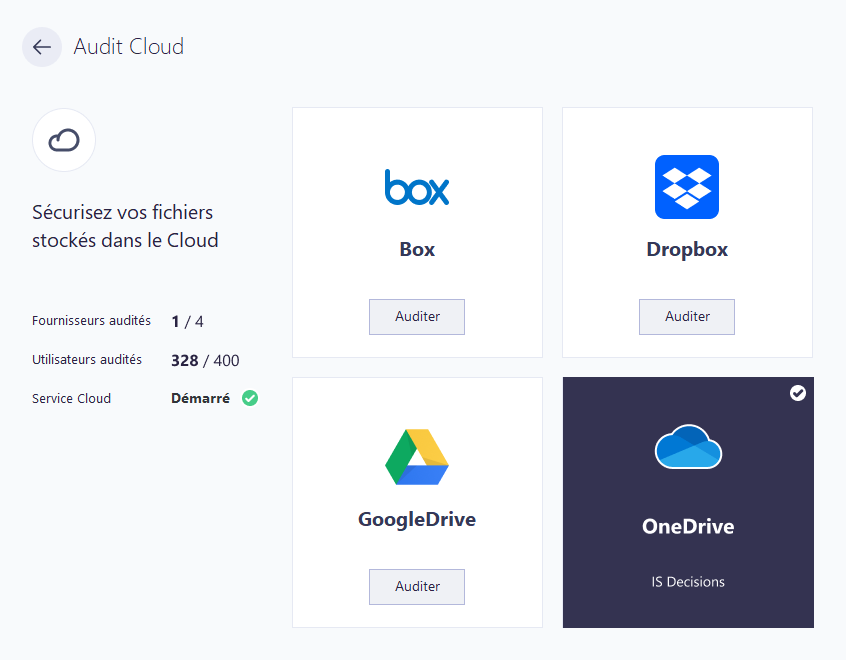Click the 328 / 400 users value
846x660 pixels.
tap(205, 360)
